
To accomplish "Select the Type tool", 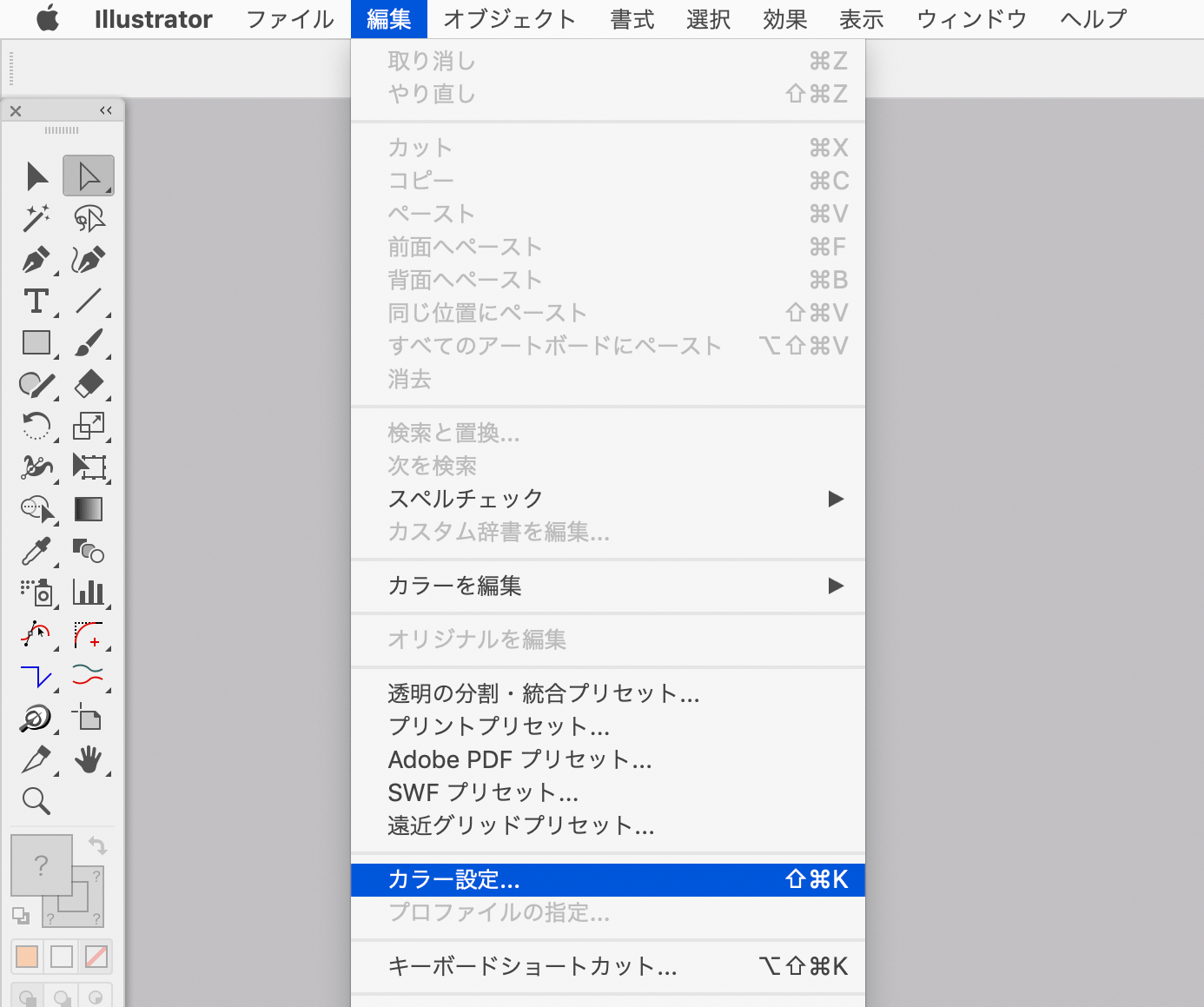I will point(36,301).
